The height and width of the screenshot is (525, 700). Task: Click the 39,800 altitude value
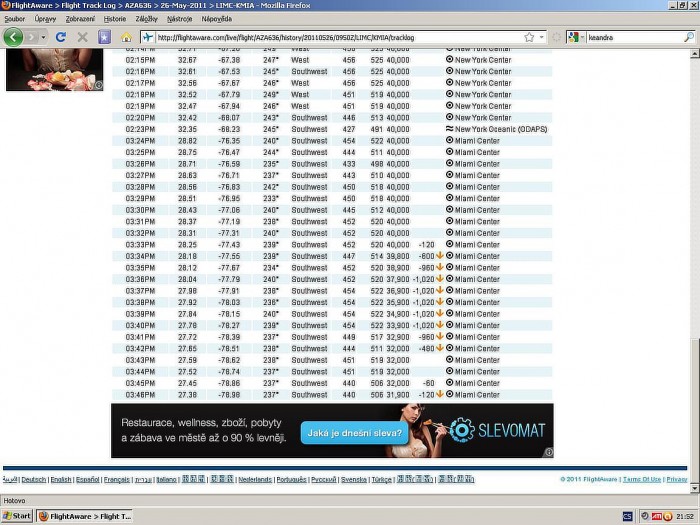[x=398, y=256]
